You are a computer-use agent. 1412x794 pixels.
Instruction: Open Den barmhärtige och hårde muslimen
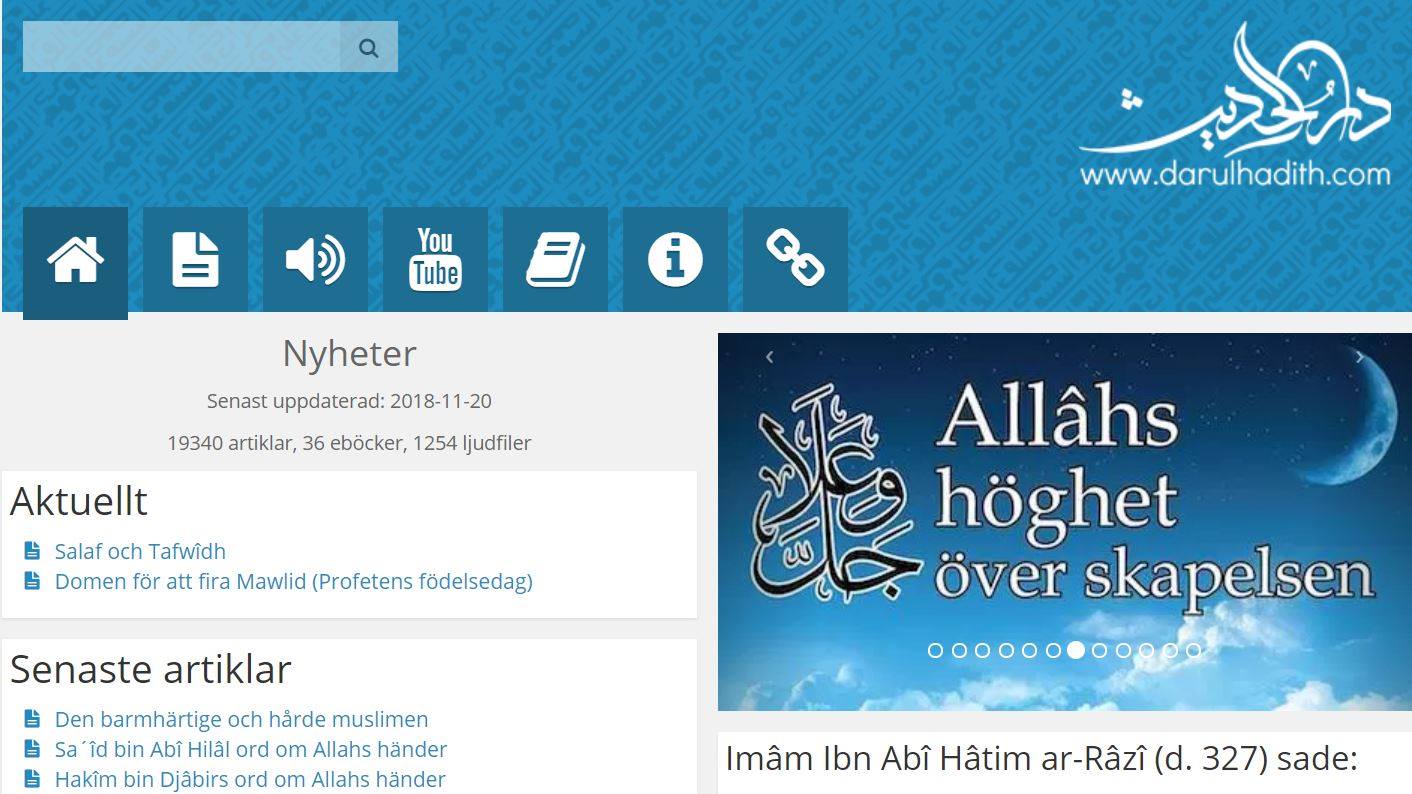coord(241,719)
